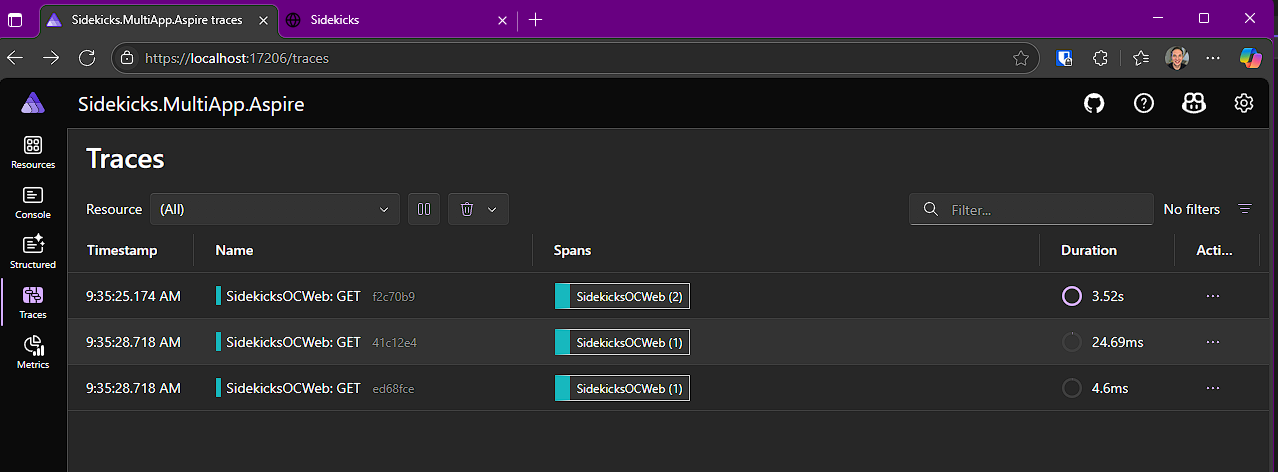Open actions menu for 24.69ms trace
This screenshot has width=1278, height=472.
click(1213, 342)
